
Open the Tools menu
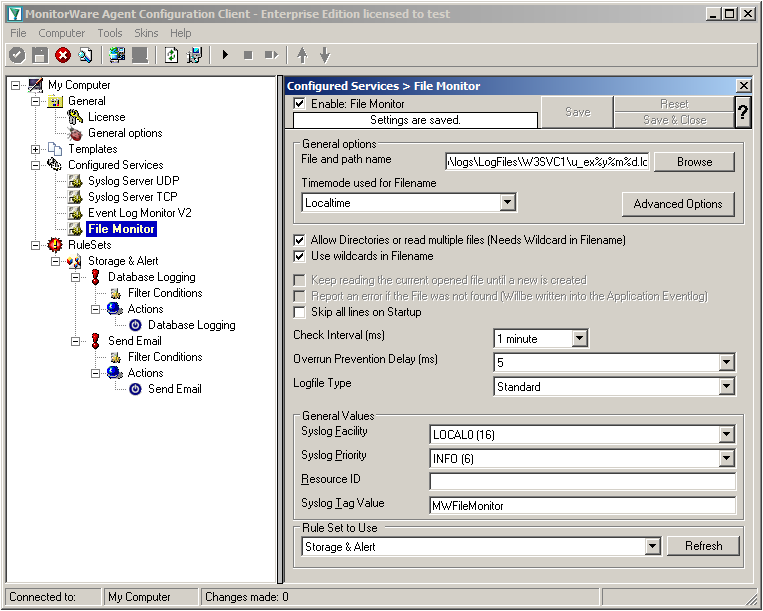tap(109, 33)
